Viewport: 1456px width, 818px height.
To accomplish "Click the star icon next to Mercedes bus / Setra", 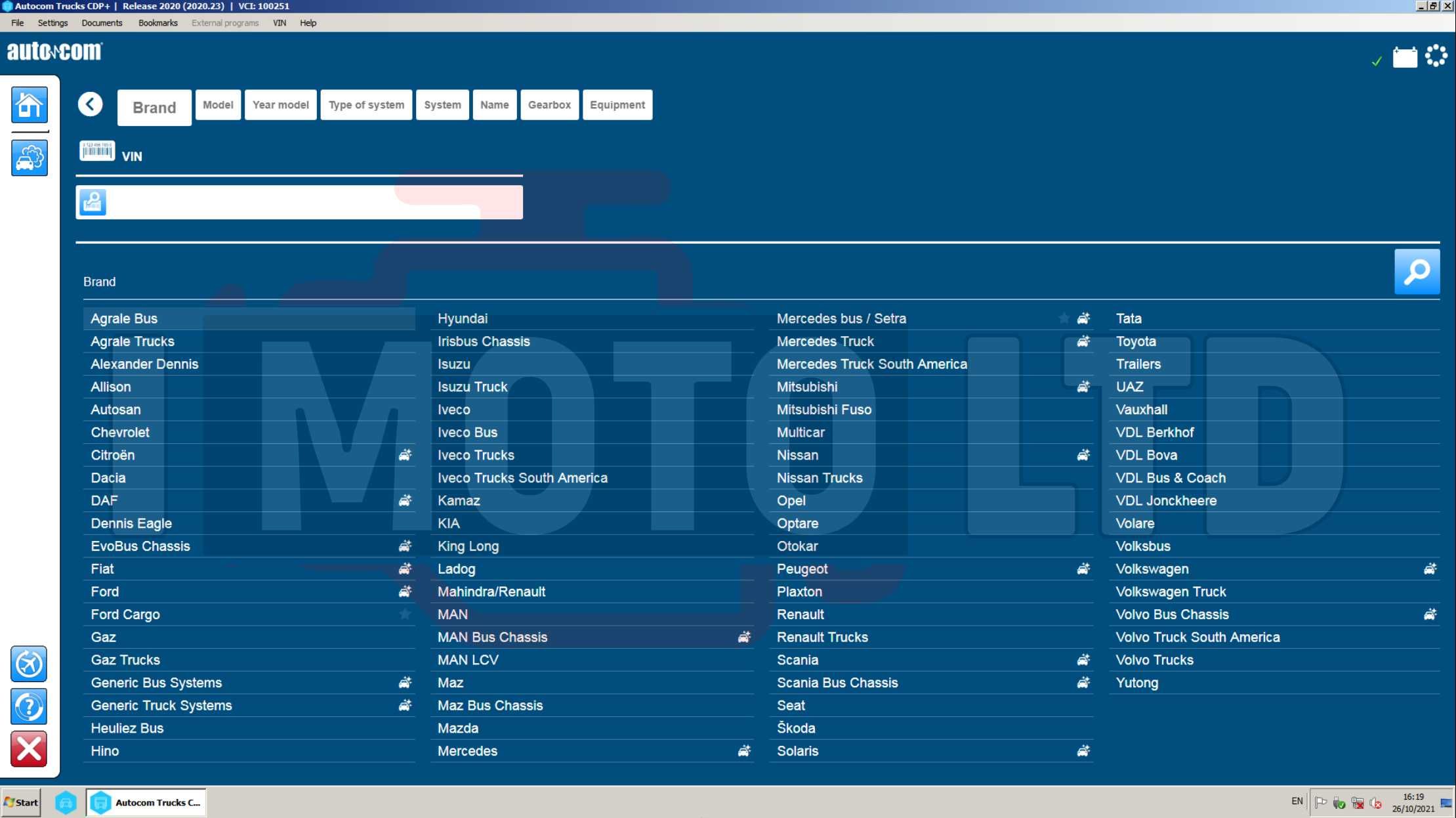I will point(1064,318).
